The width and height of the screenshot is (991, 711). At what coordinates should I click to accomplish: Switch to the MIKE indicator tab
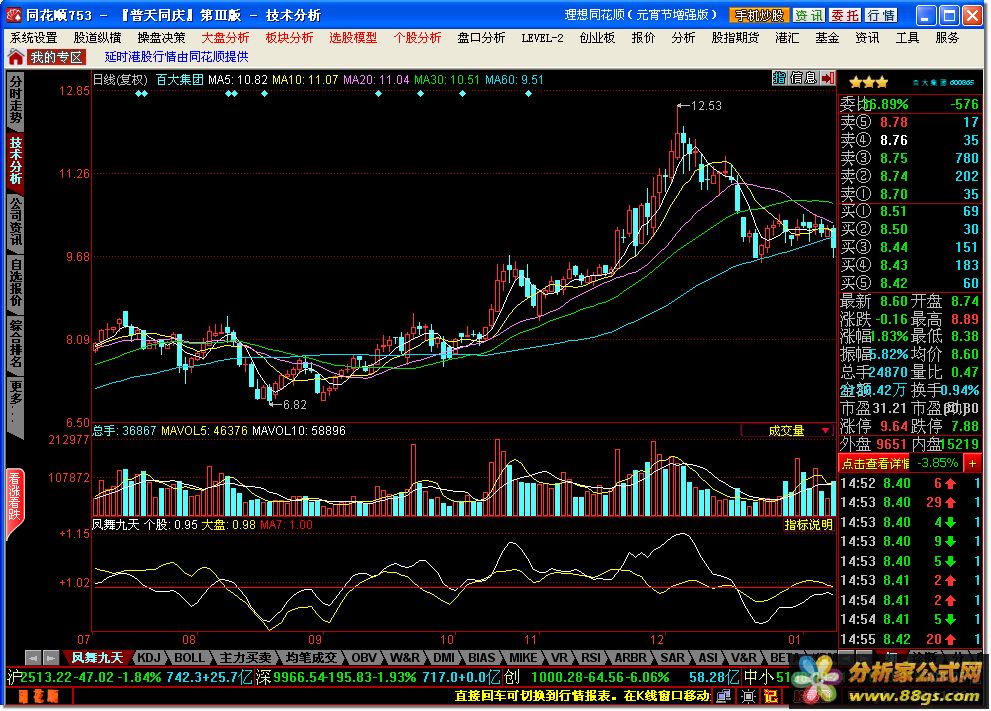click(x=523, y=658)
